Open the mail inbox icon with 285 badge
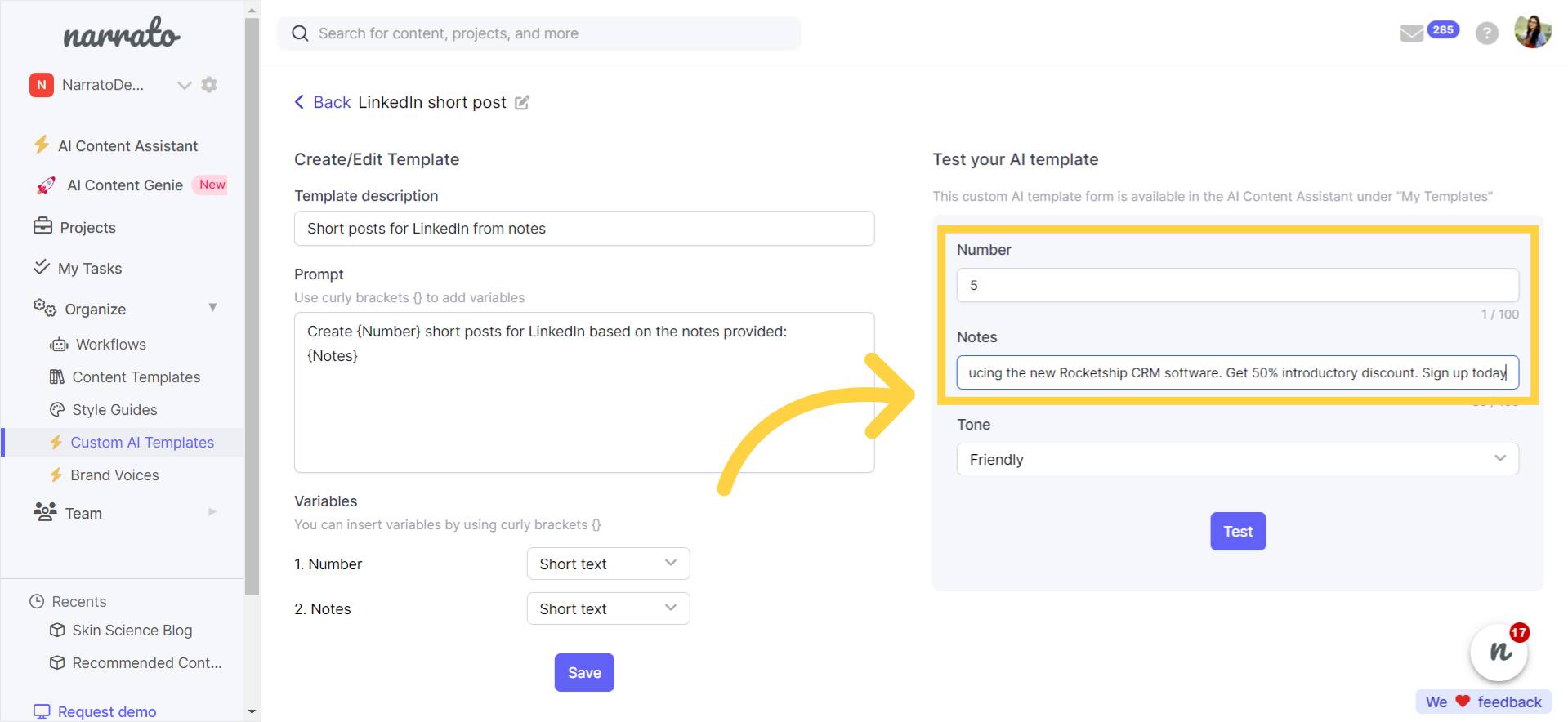1568x722 pixels. pyautogui.click(x=1412, y=33)
